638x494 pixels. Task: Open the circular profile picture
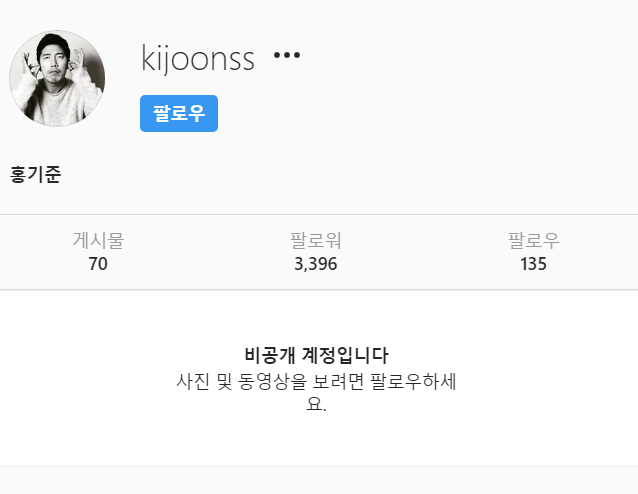click(x=57, y=78)
